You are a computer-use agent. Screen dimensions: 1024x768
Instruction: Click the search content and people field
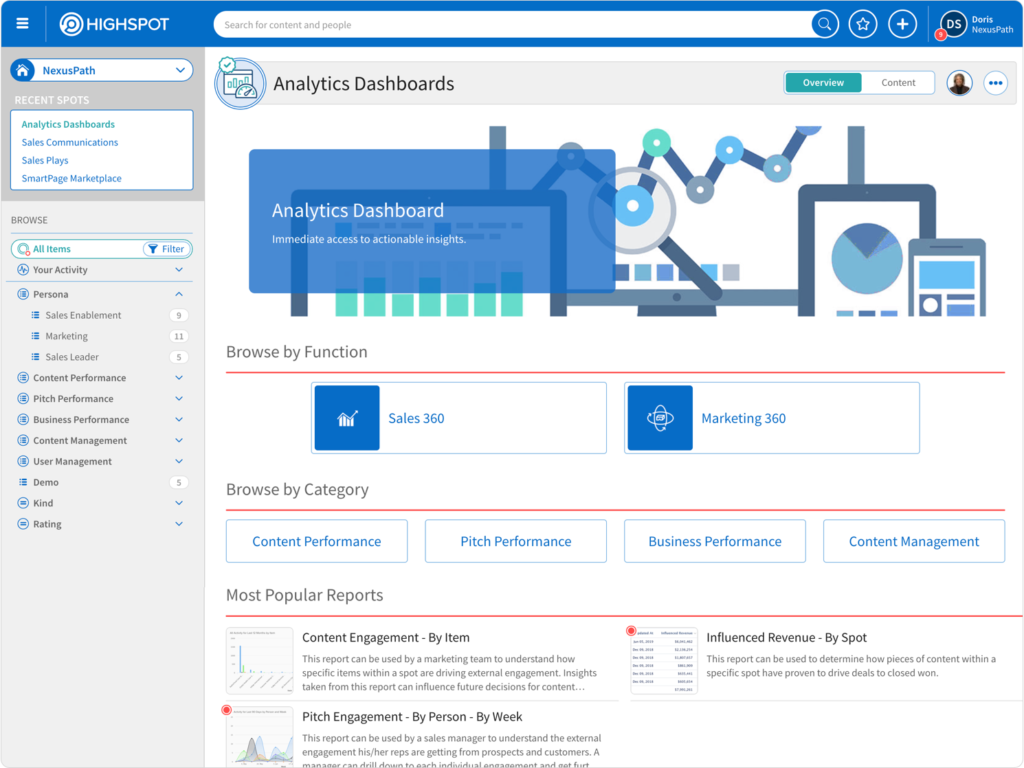(513, 25)
